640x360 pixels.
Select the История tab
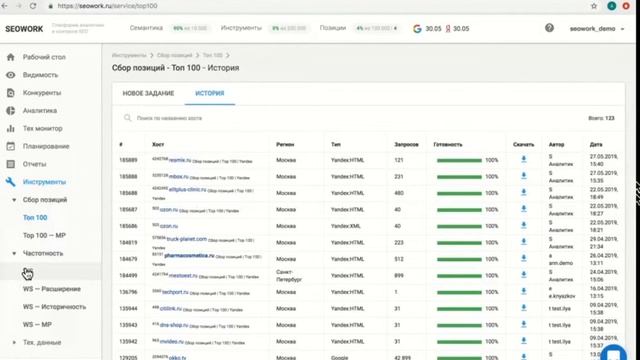[210, 93]
